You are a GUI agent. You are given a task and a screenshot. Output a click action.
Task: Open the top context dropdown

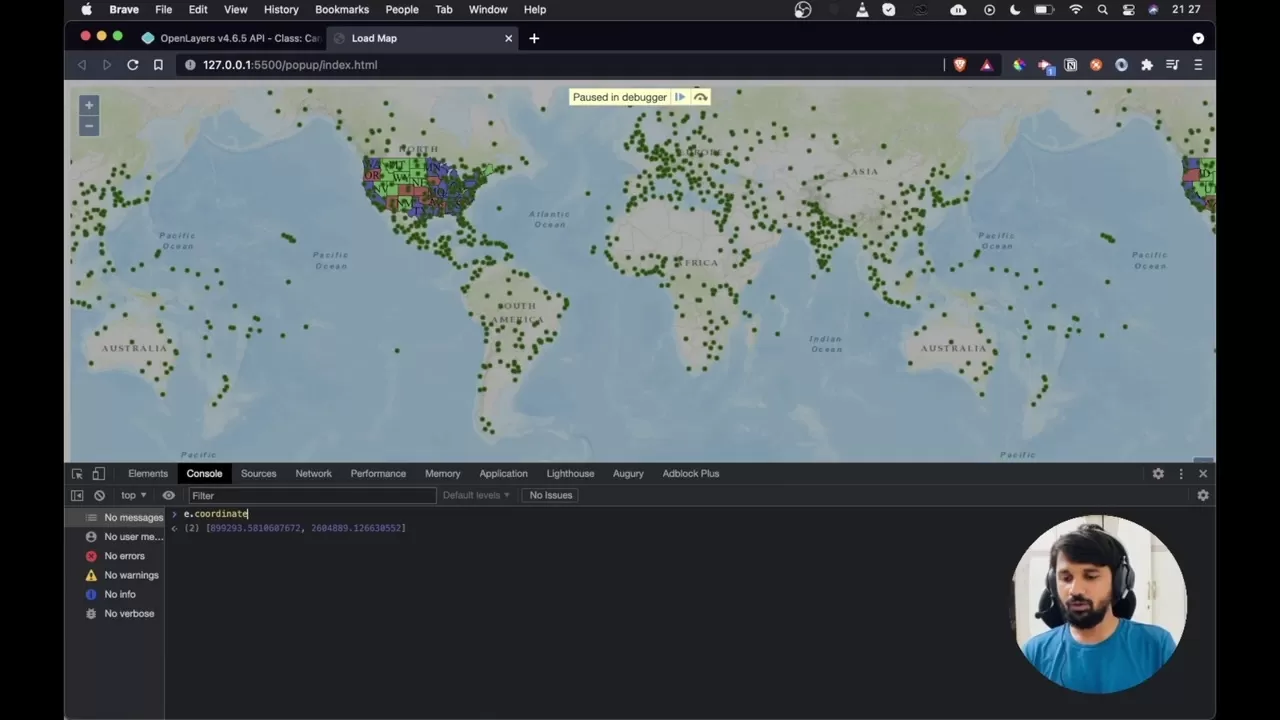click(133, 496)
